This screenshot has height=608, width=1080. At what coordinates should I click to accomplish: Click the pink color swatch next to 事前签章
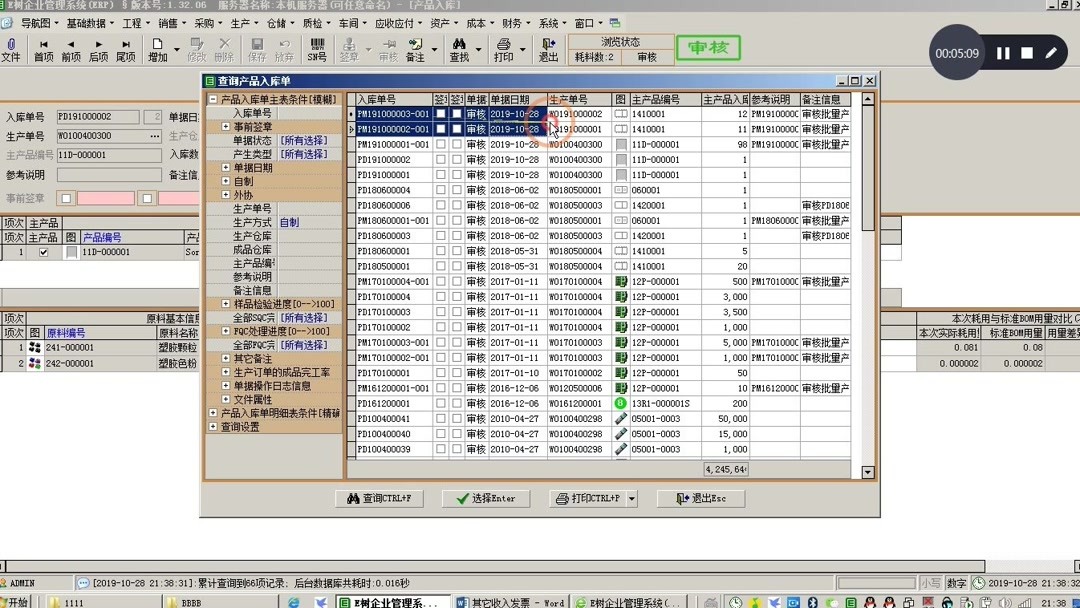pos(105,197)
